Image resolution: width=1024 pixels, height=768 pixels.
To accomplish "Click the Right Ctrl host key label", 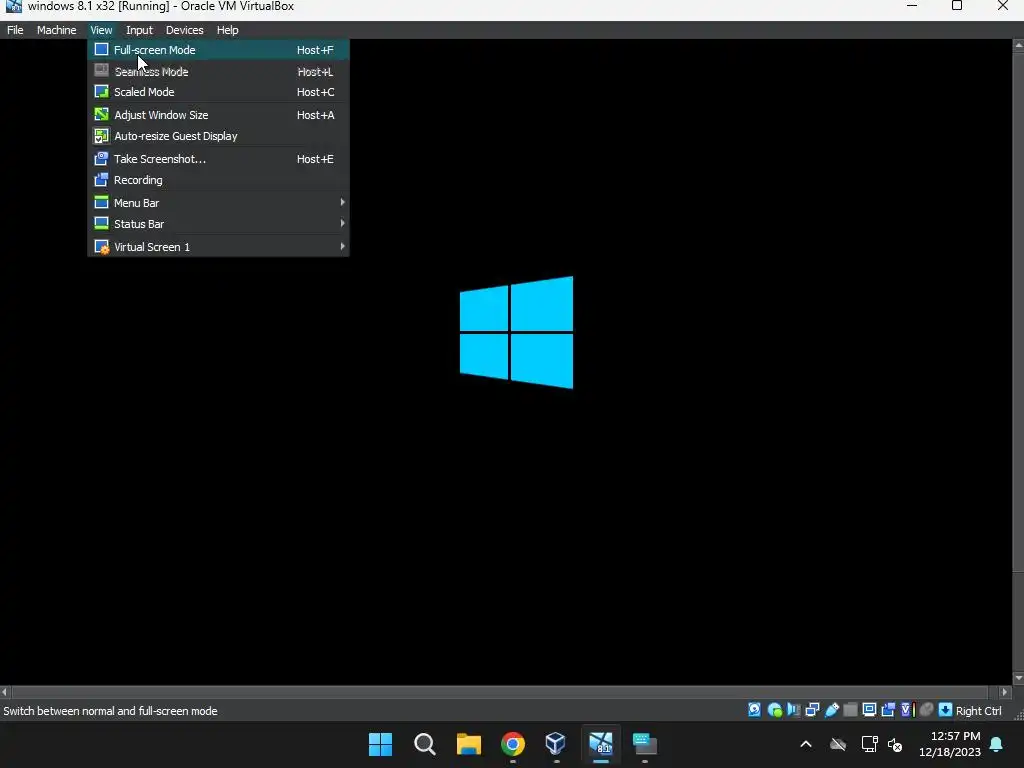I will (978, 711).
